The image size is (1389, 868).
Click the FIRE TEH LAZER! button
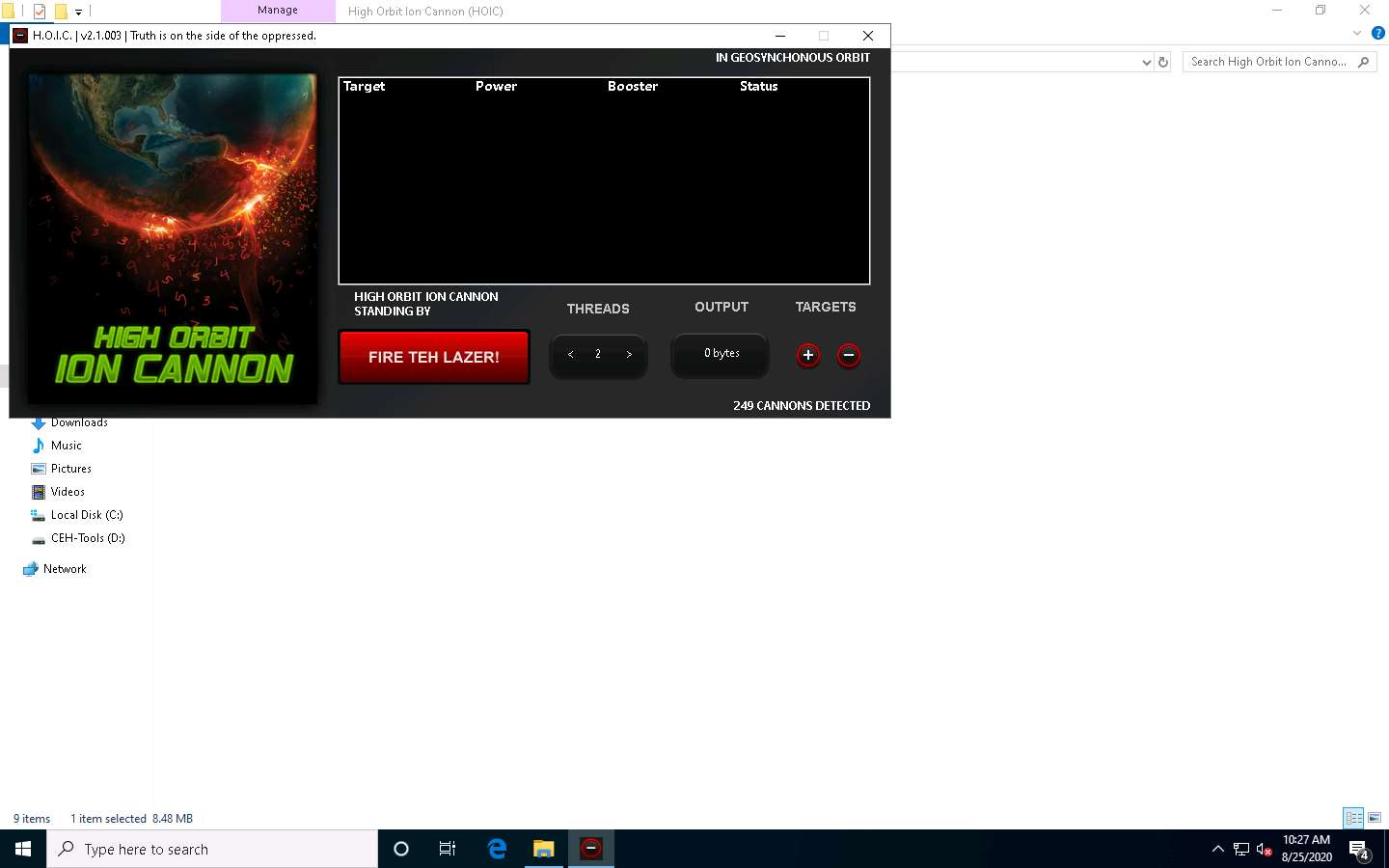[434, 357]
